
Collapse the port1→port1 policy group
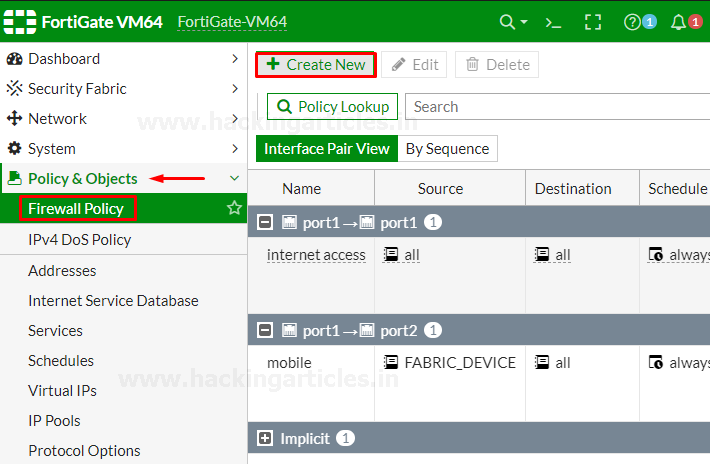point(265,222)
